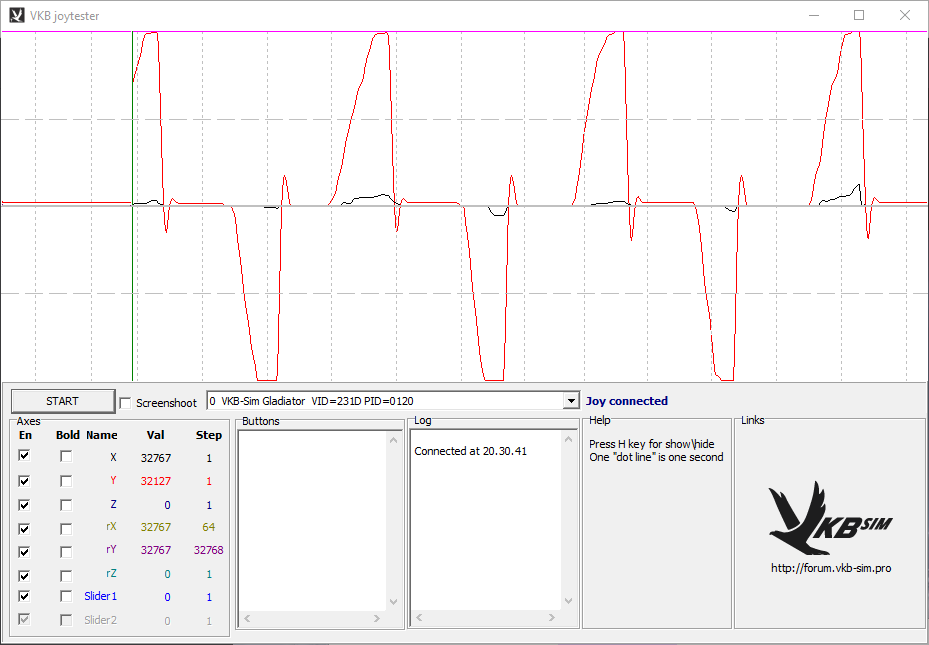Click the VKB joytester title bar icon

[x=17, y=15]
